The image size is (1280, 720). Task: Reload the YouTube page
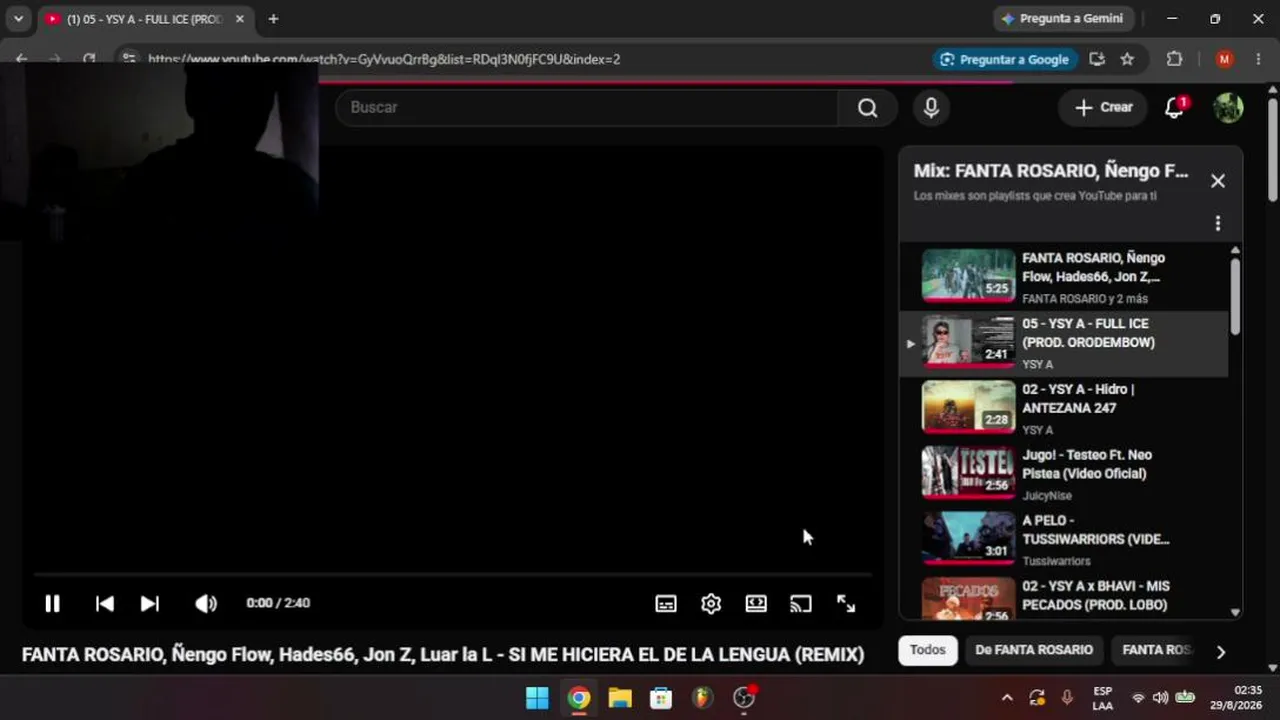(x=89, y=59)
